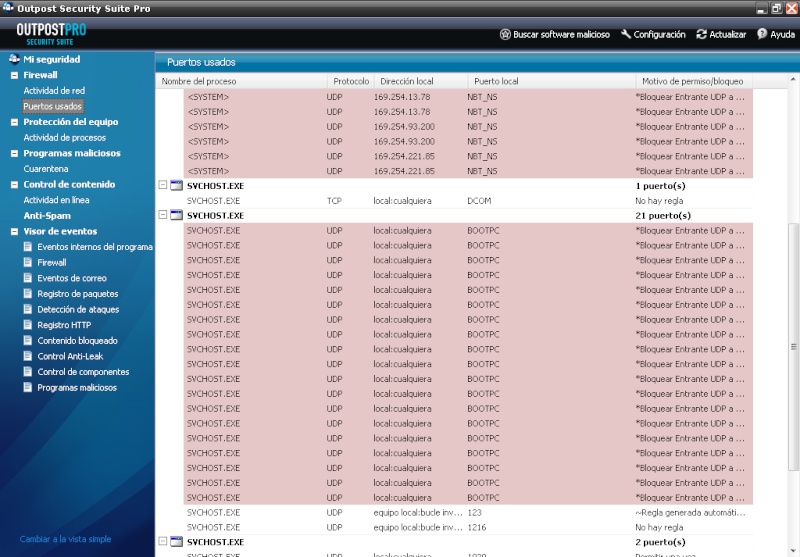
Task: Click Control de componentes document icon
Action: click(28, 372)
